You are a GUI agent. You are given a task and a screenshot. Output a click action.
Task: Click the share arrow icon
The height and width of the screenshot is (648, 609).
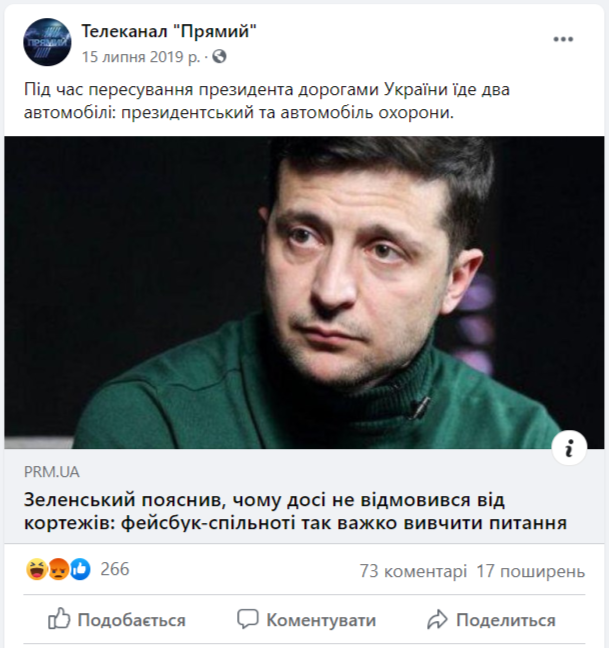click(438, 619)
